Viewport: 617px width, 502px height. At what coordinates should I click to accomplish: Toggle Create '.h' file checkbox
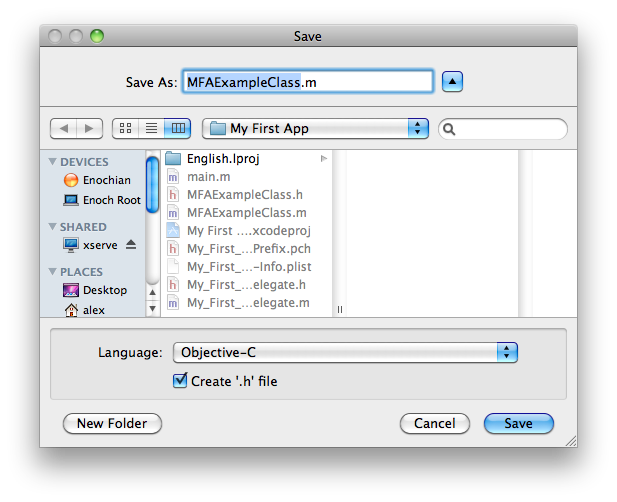coord(180,381)
